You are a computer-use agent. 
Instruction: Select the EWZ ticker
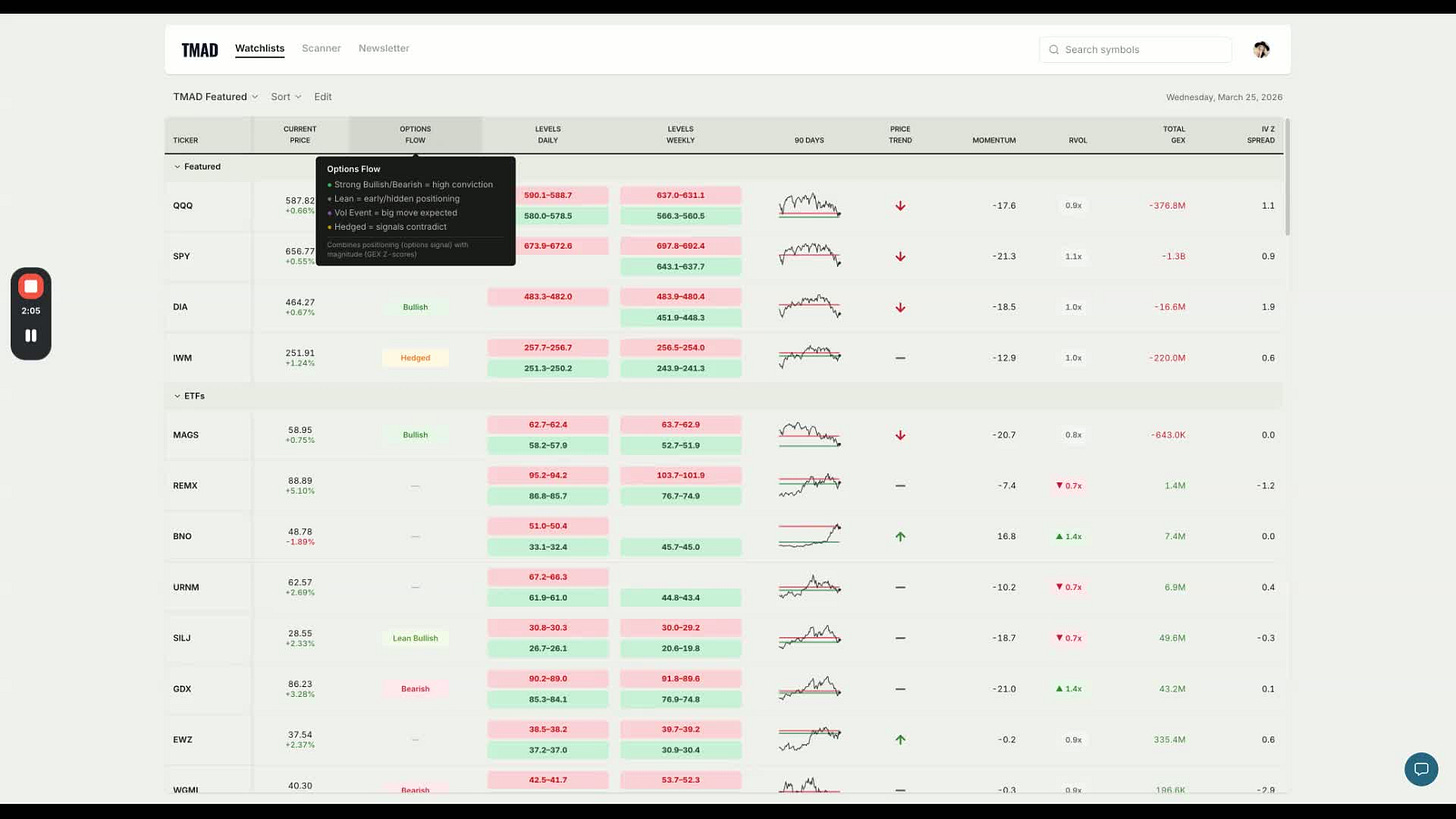(x=182, y=740)
